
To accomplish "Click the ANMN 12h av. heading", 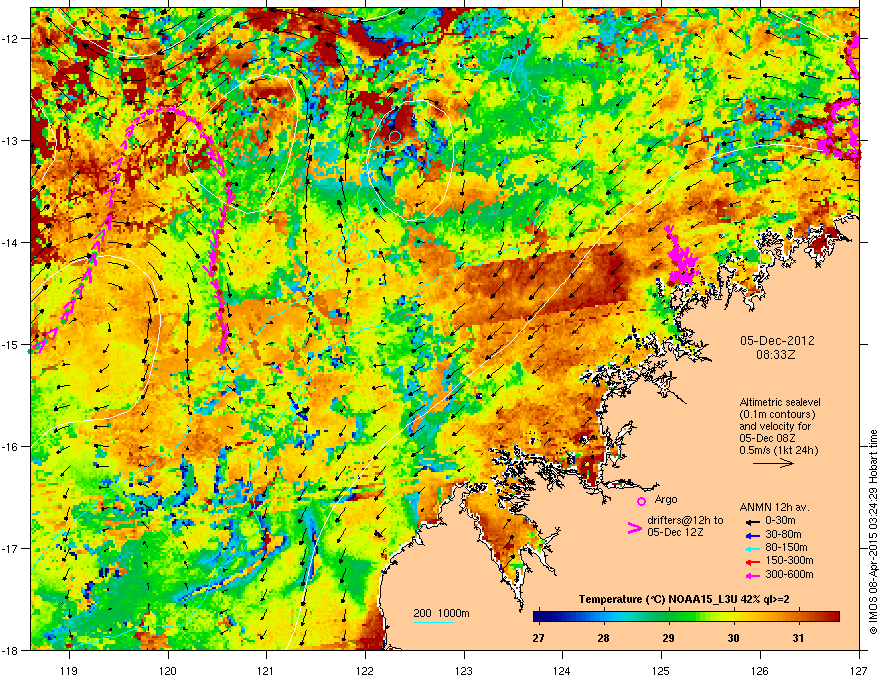I will [774, 507].
